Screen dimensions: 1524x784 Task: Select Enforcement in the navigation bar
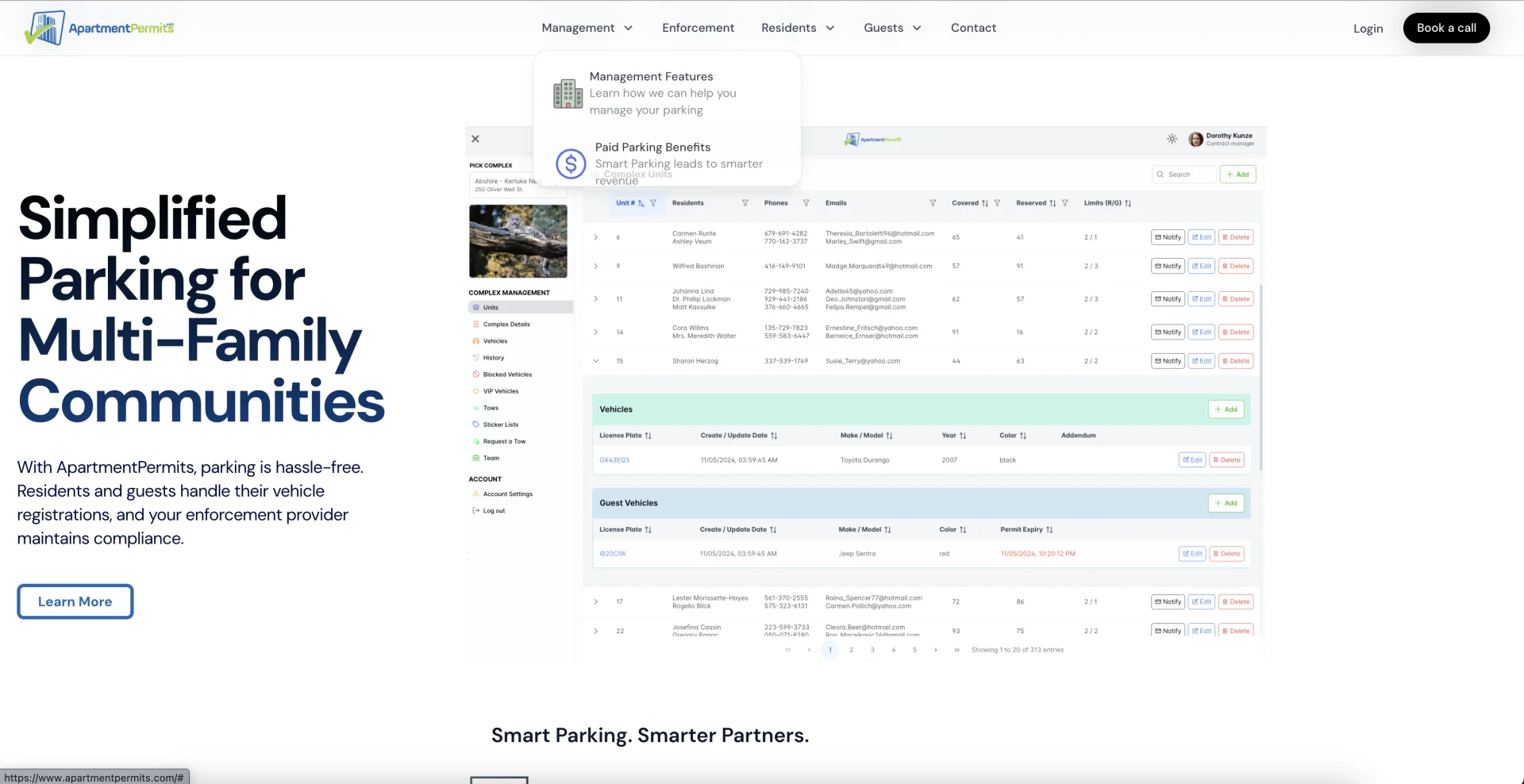[x=698, y=28]
